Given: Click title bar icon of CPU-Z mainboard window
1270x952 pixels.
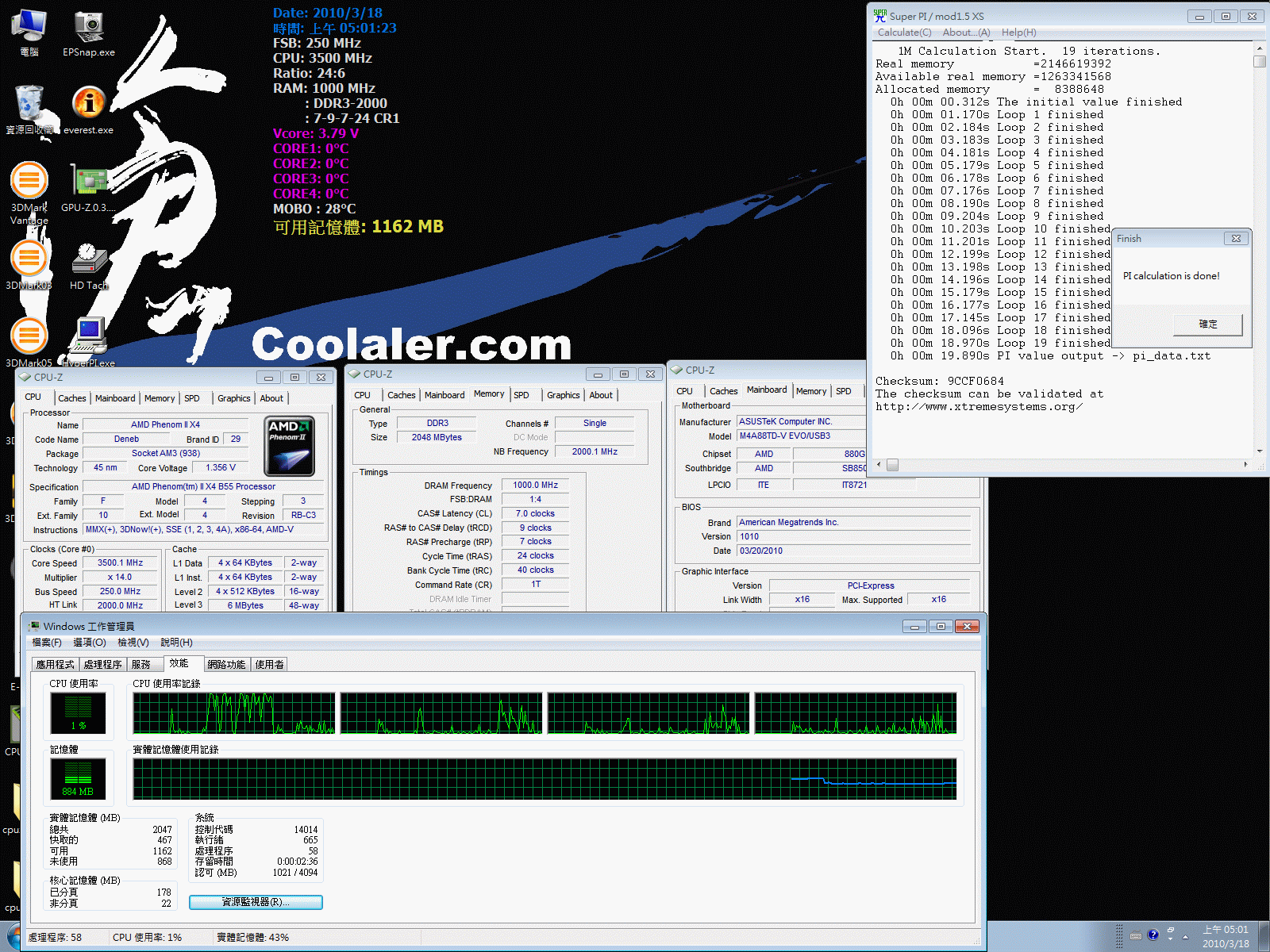Looking at the screenshot, I should 677,370.
